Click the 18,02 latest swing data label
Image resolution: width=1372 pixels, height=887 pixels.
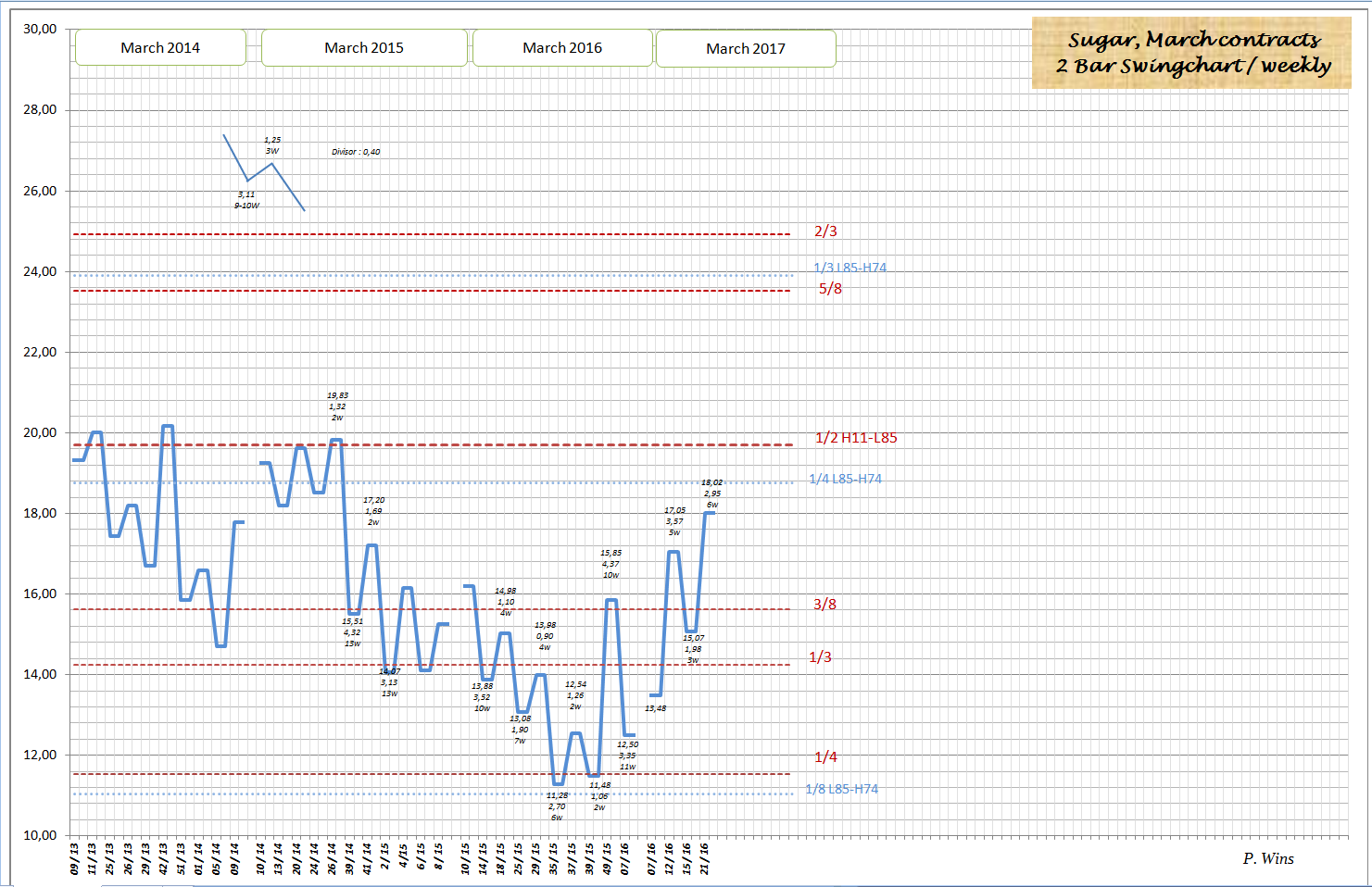tap(711, 482)
